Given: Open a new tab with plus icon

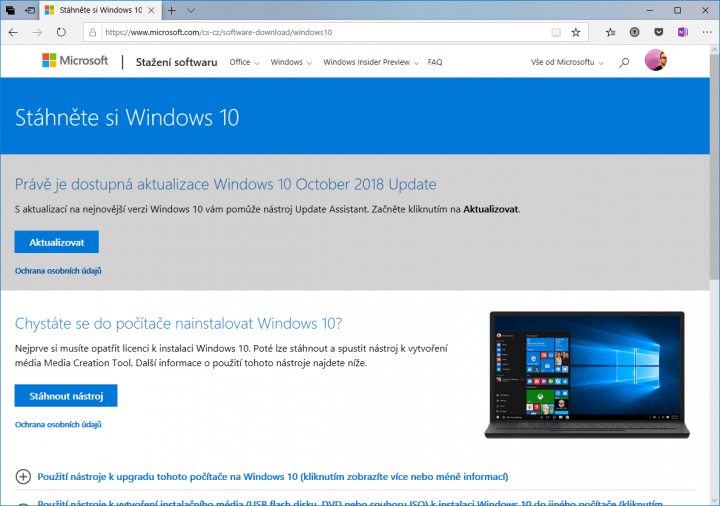Looking at the screenshot, I should point(172,10).
